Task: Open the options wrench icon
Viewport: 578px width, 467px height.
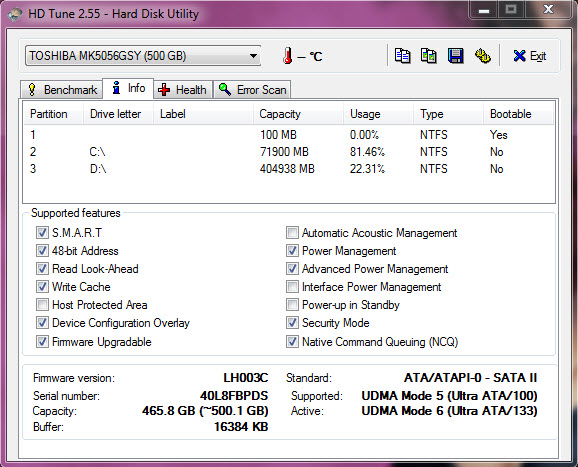Action: pyautogui.click(x=482, y=56)
